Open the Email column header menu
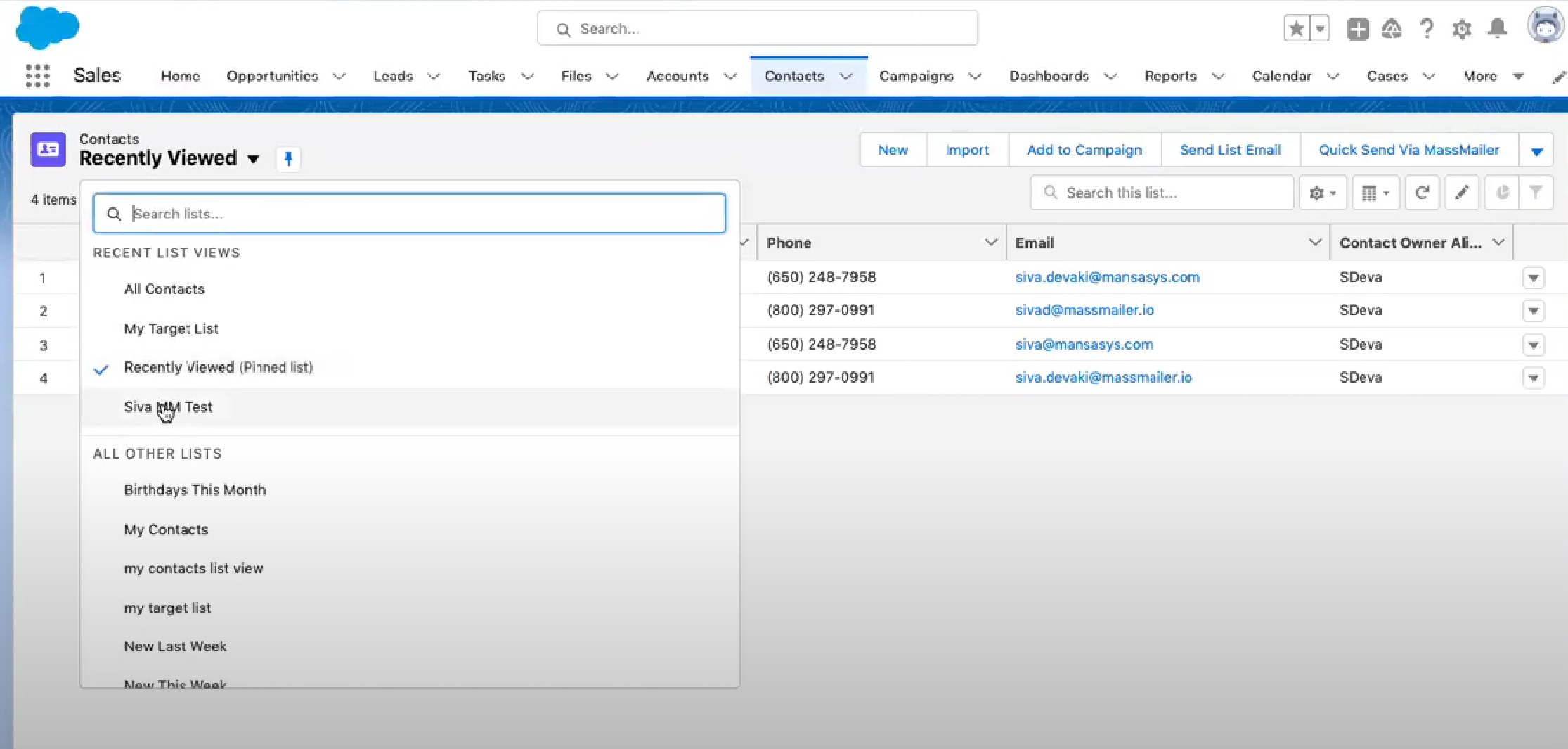The height and width of the screenshot is (749, 1568). [x=1315, y=243]
